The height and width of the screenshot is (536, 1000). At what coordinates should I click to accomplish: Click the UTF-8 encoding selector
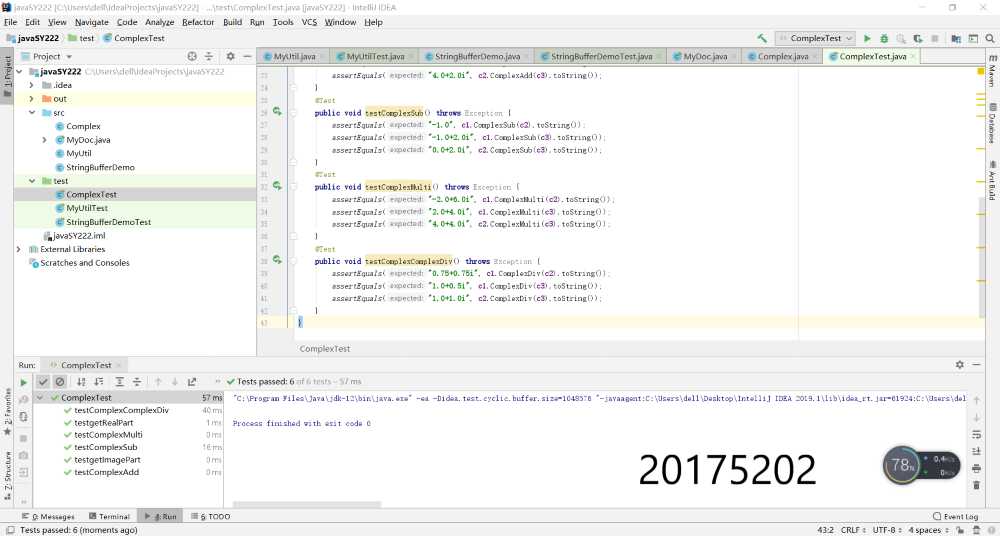(x=886, y=530)
